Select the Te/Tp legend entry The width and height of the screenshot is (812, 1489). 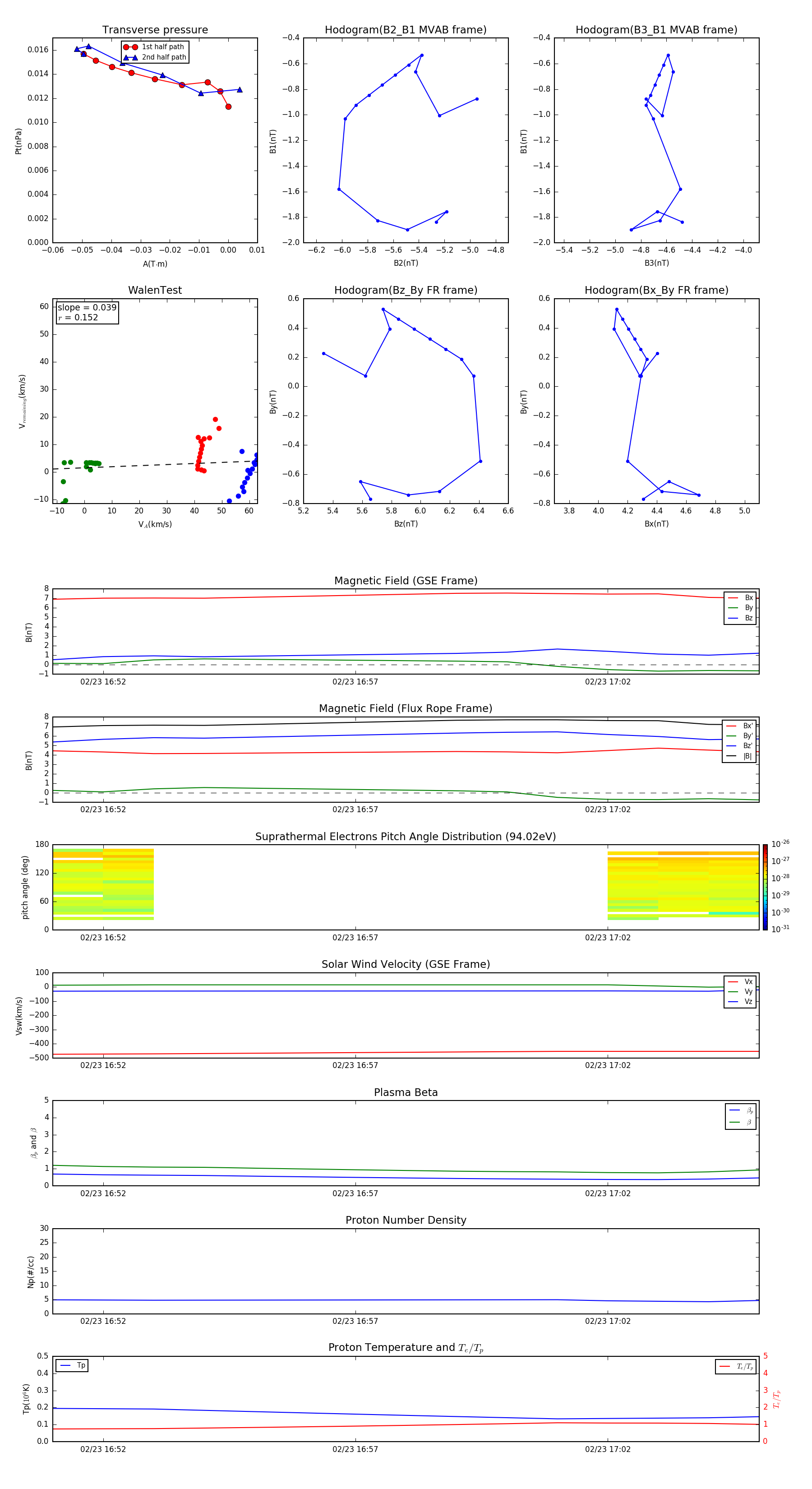coord(737,1366)
